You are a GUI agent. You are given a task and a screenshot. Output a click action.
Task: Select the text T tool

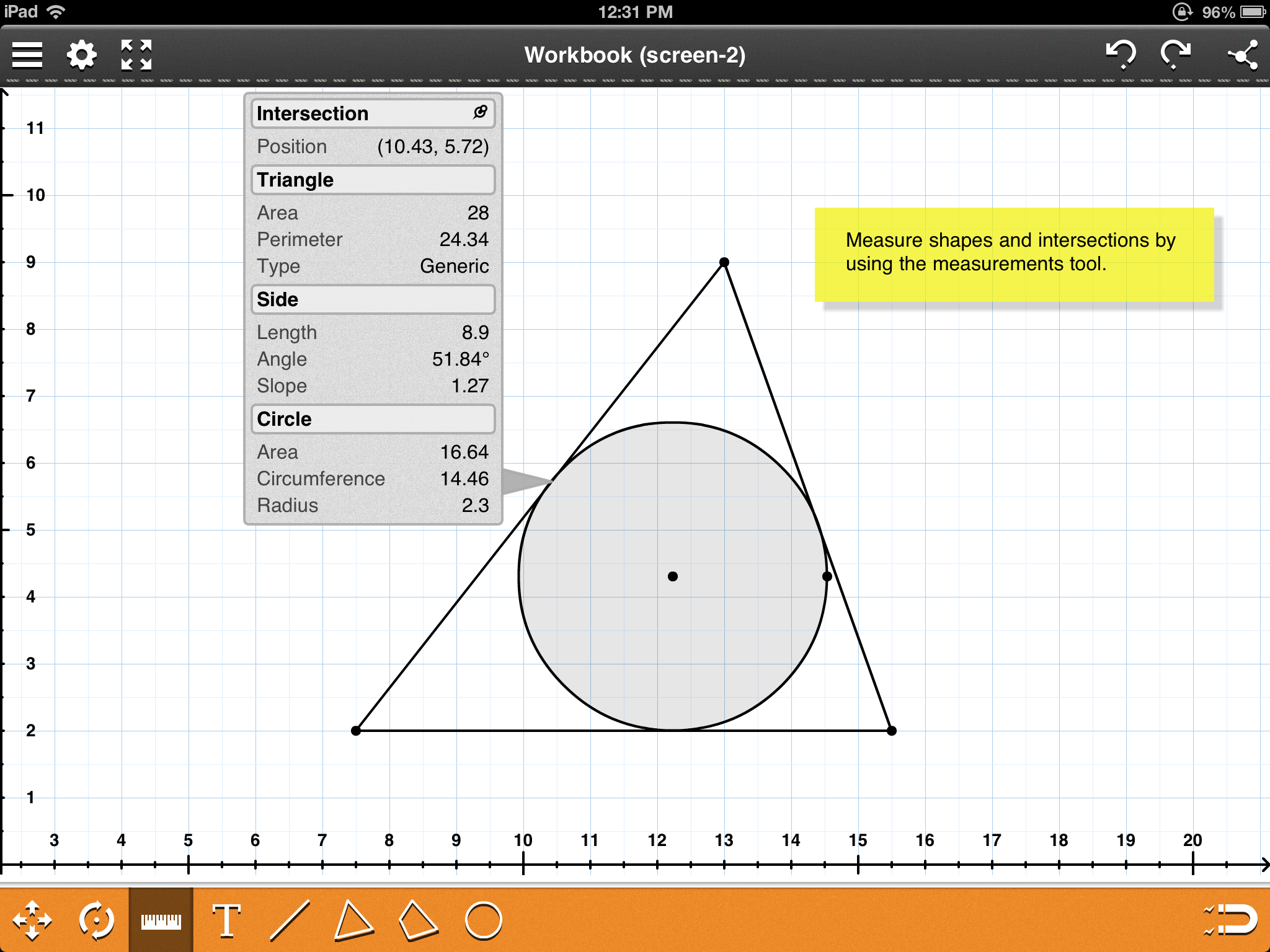tap(226, 920)
